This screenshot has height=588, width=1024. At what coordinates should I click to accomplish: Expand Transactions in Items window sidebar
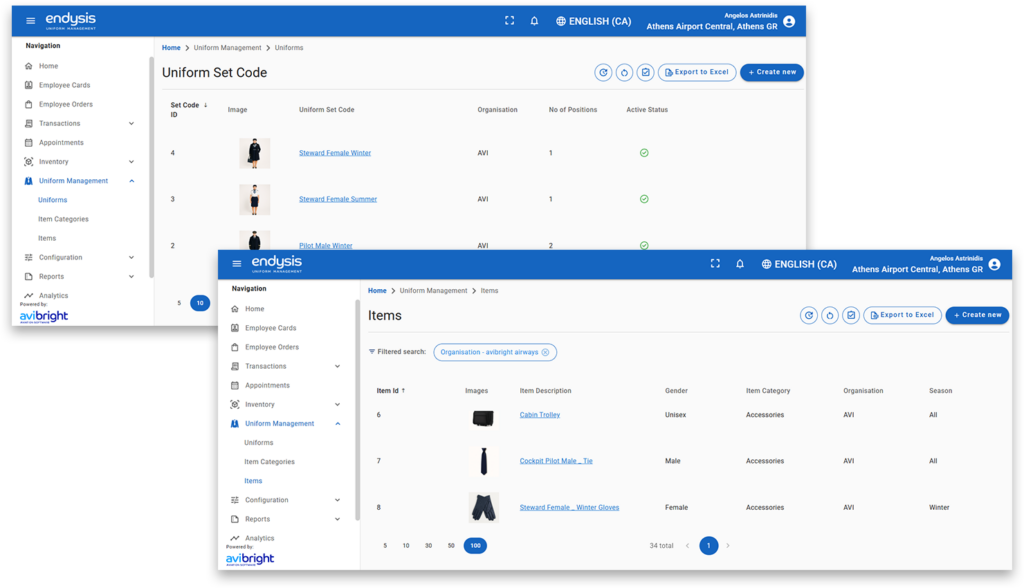(x=338, y=367)
